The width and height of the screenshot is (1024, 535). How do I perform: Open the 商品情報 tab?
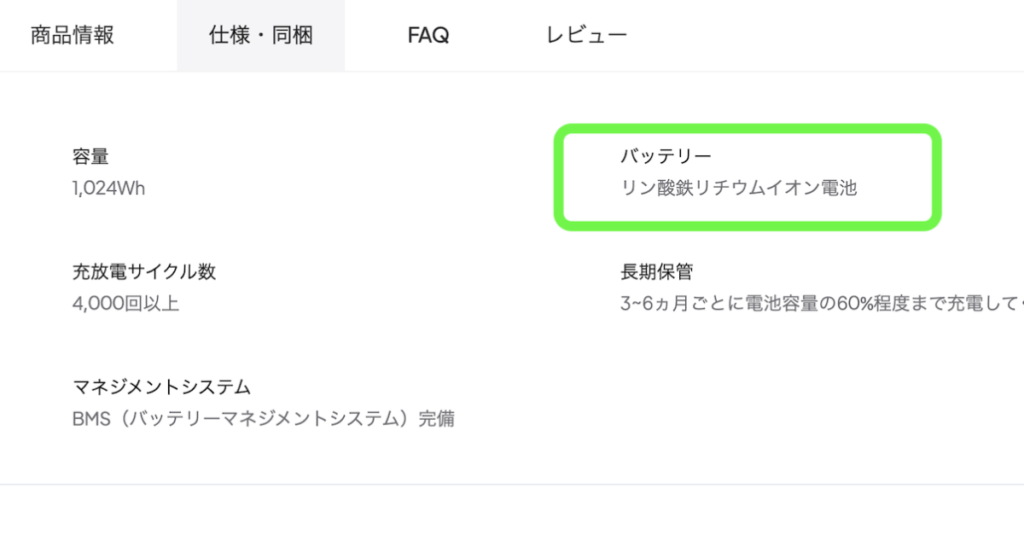(72, 36)
